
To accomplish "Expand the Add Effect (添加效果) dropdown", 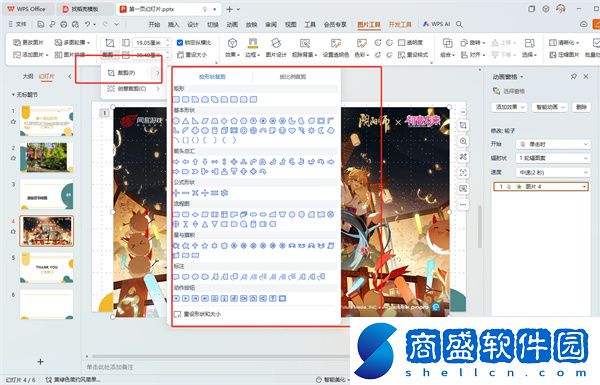I will click(x=509, y=107).
